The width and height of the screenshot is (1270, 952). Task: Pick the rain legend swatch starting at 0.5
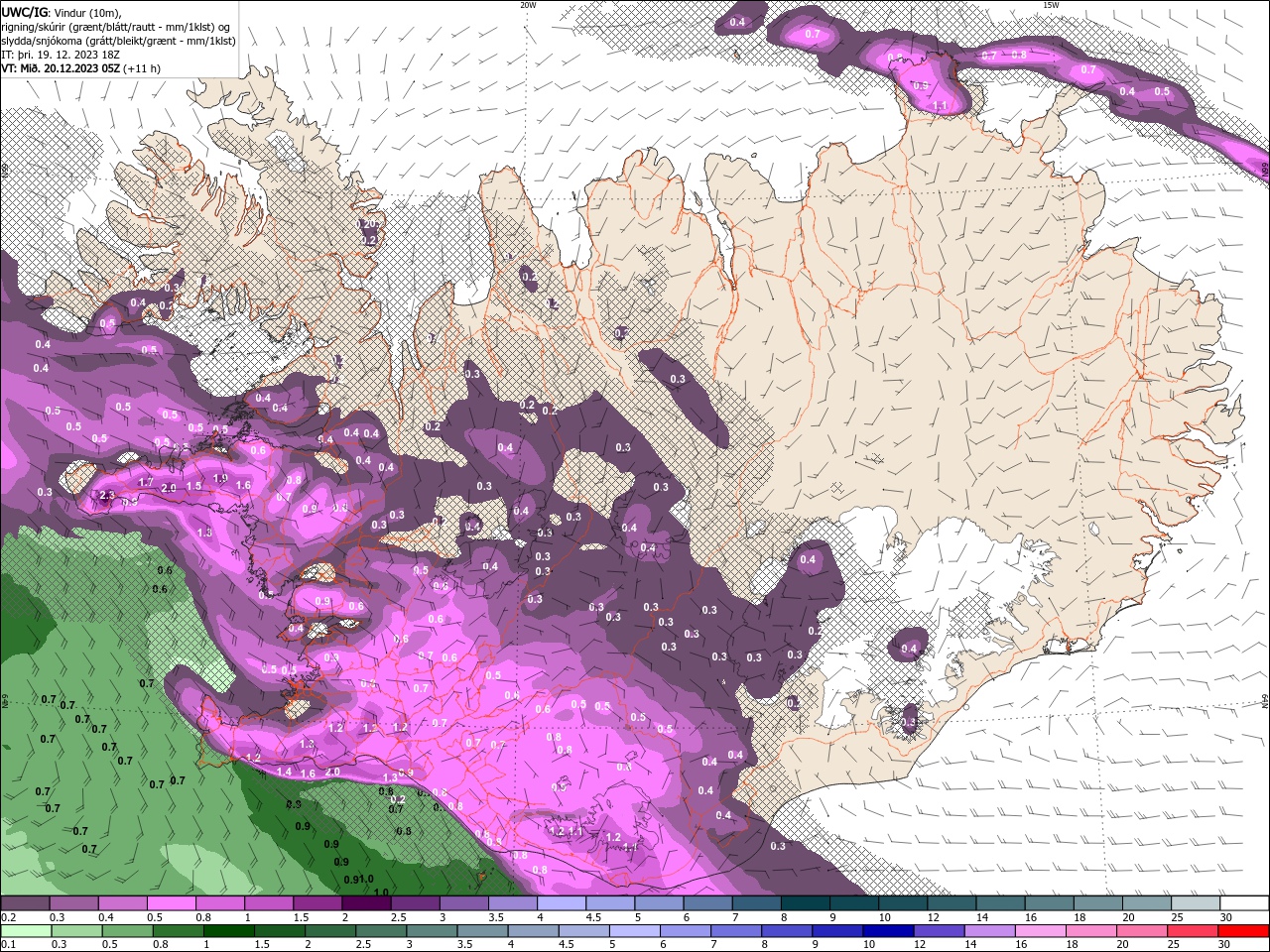click(x=127, y=931)
